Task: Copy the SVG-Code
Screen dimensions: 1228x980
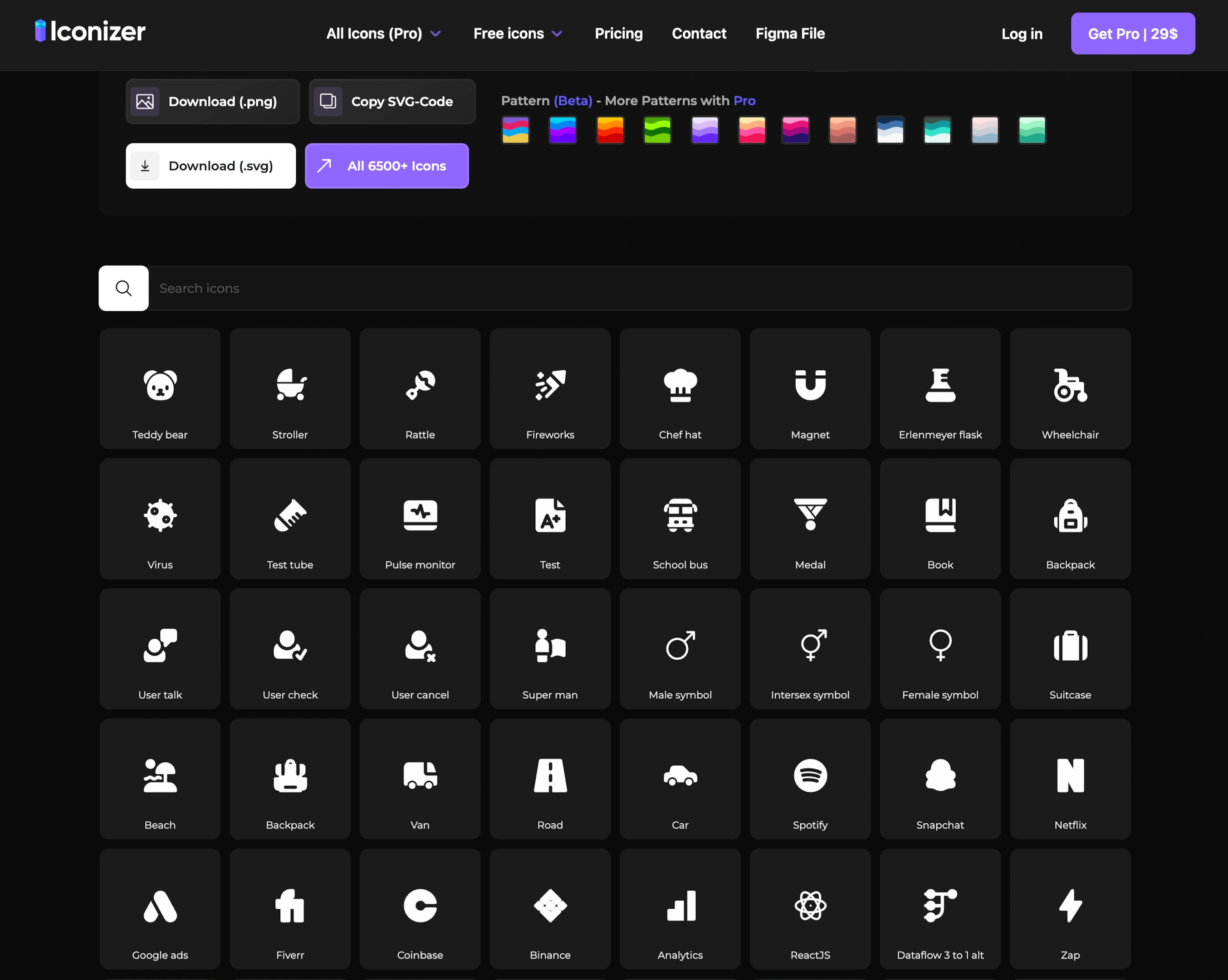Action: click(392, 102)
